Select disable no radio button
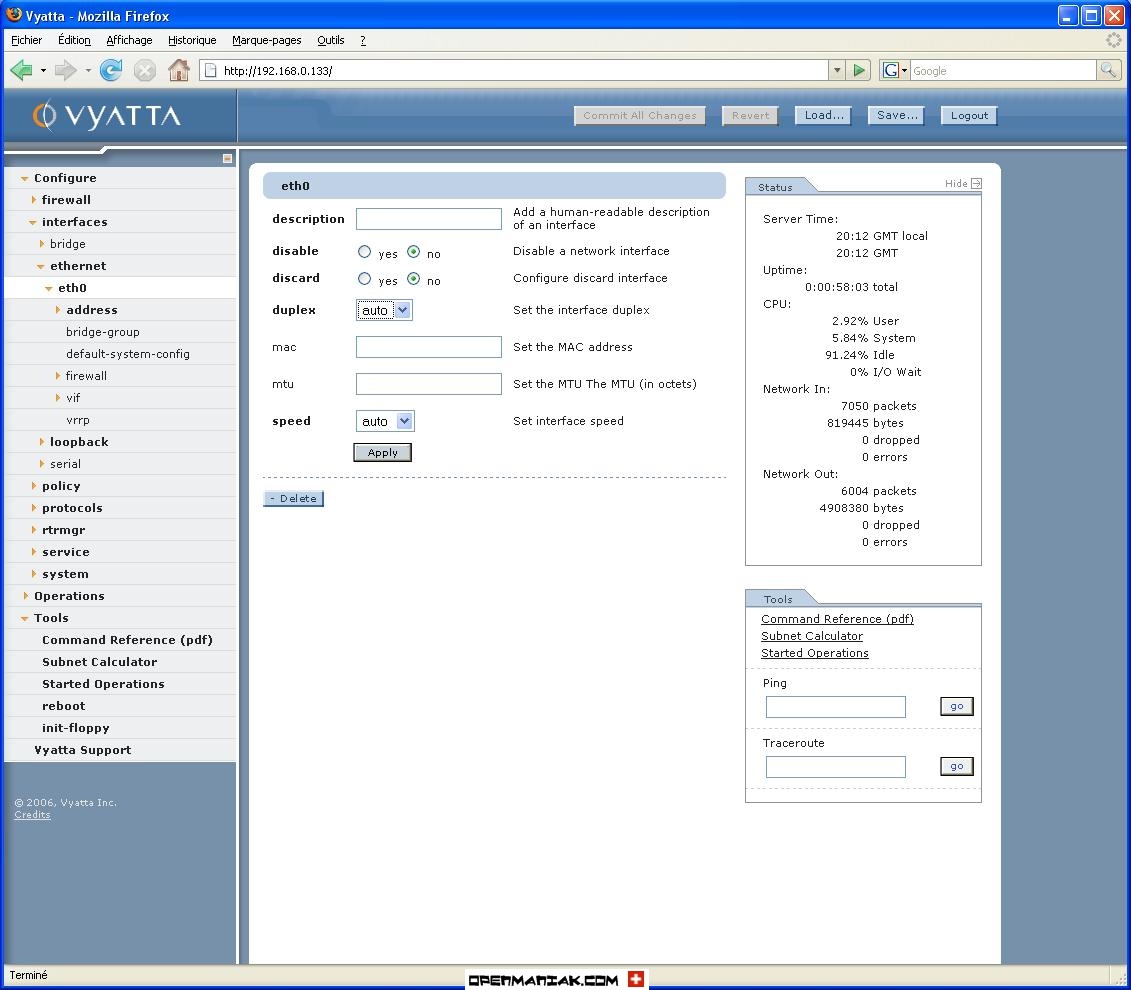 413,252
